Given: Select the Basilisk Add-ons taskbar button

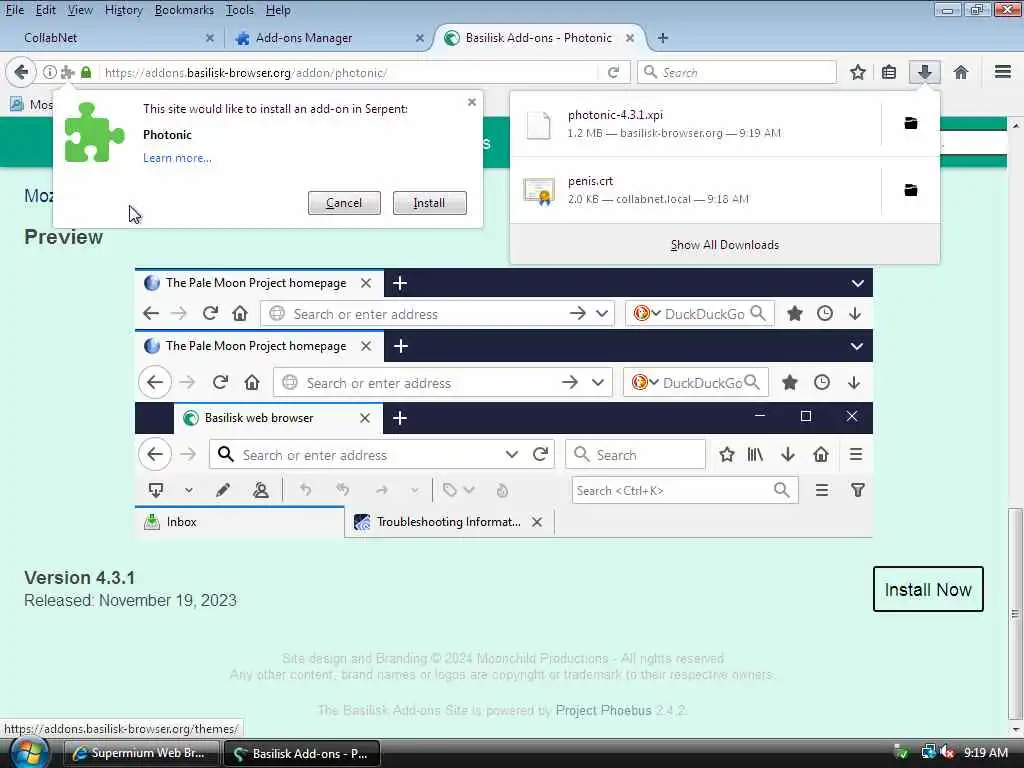Looking at the screenshot, I should pos(302,753).
